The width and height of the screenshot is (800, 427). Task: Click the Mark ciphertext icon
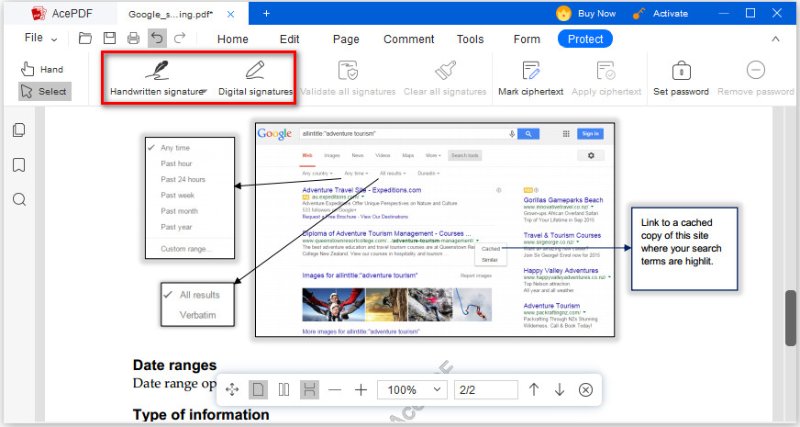click(533, 71)
